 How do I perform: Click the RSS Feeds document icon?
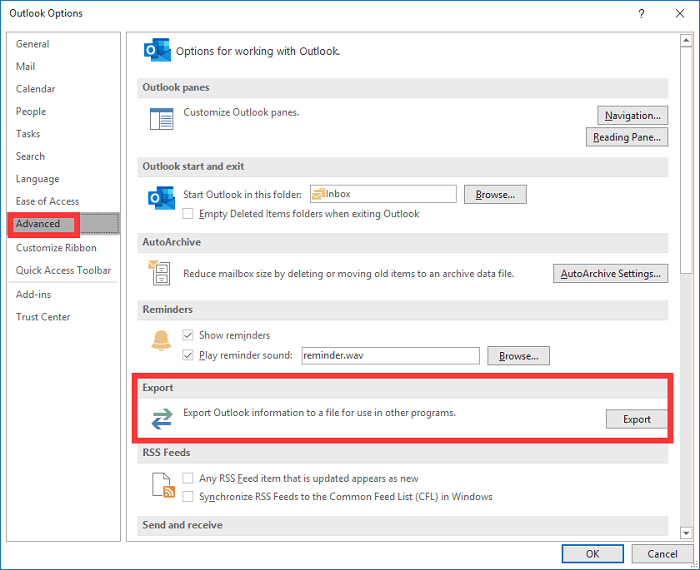(x=161, y=487)
